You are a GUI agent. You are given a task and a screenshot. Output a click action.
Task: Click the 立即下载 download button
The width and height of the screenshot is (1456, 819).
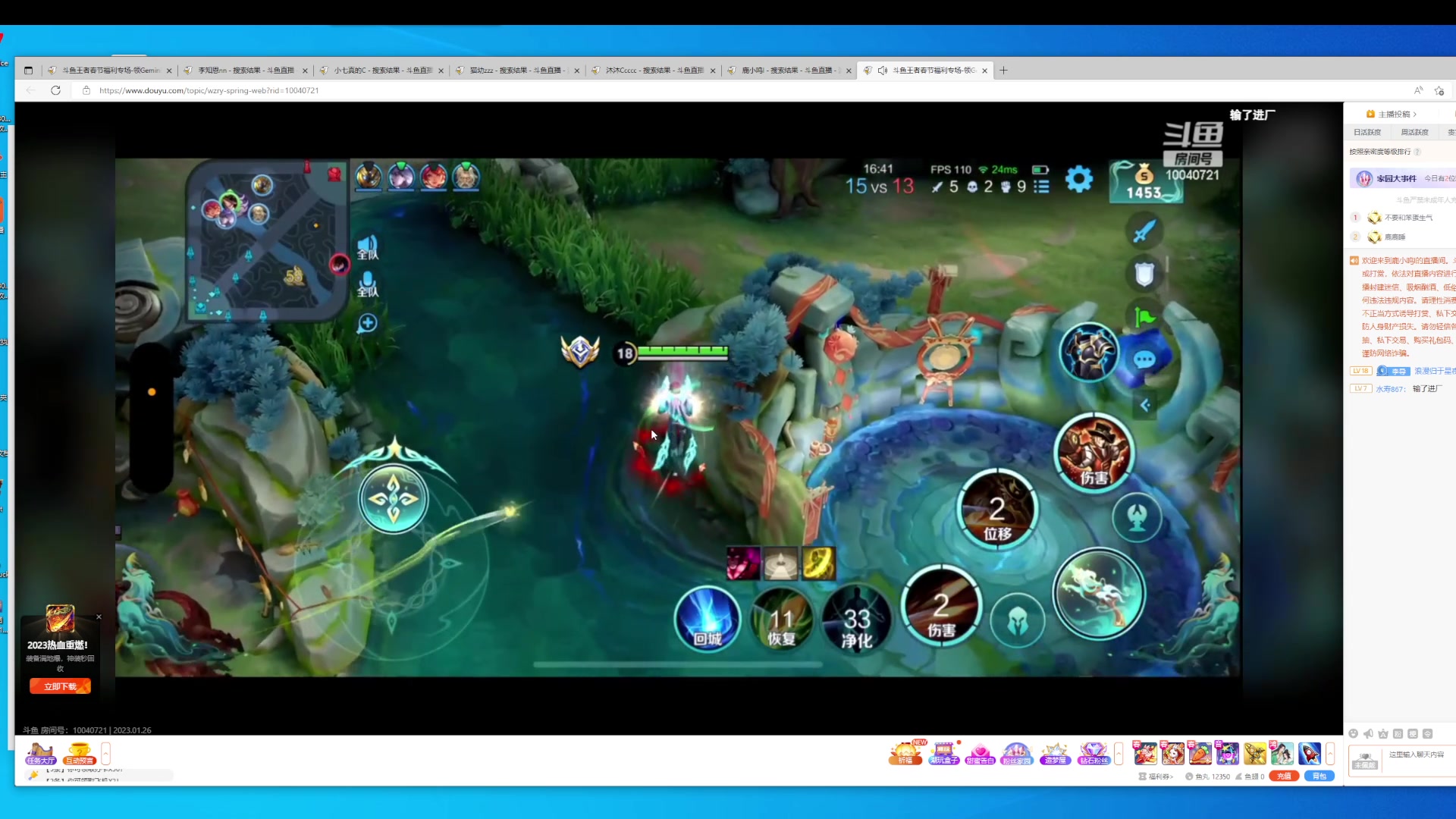coord(60,686)
